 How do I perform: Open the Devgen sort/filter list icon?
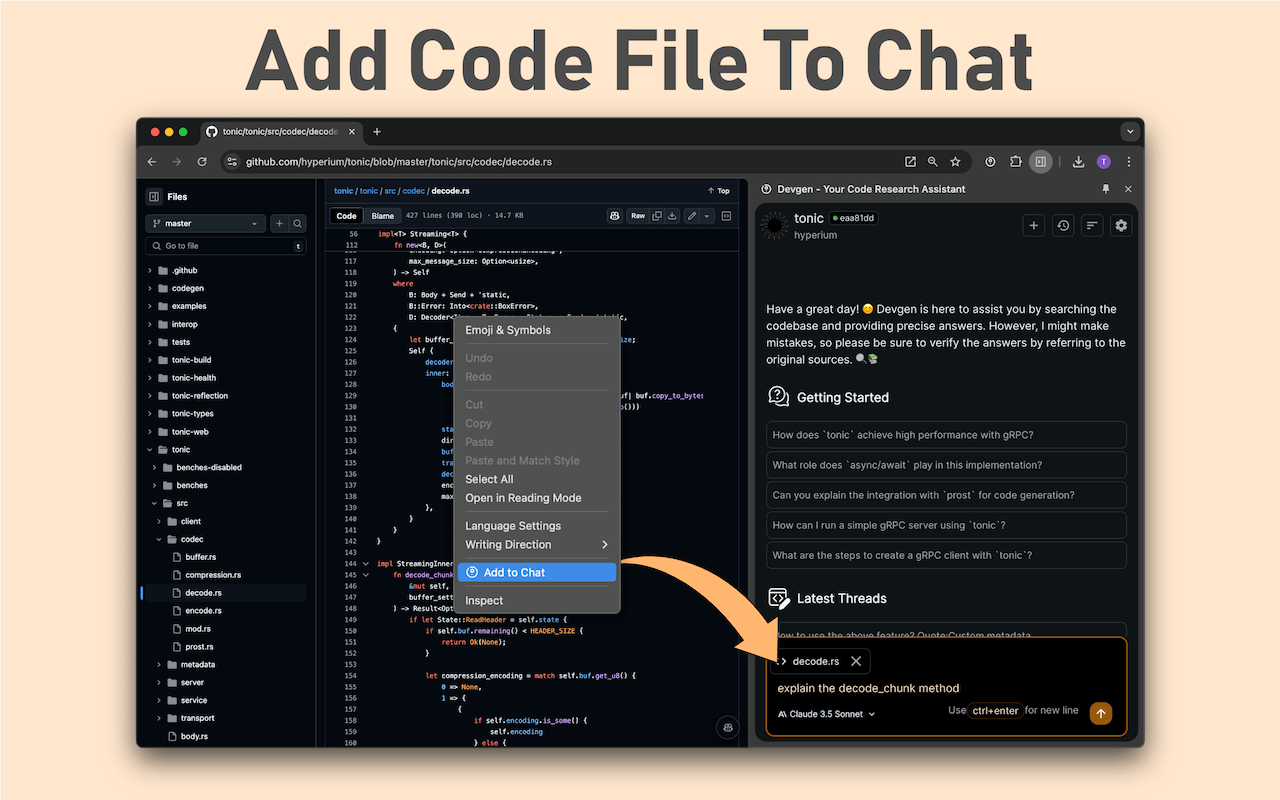pos(1092,226)
